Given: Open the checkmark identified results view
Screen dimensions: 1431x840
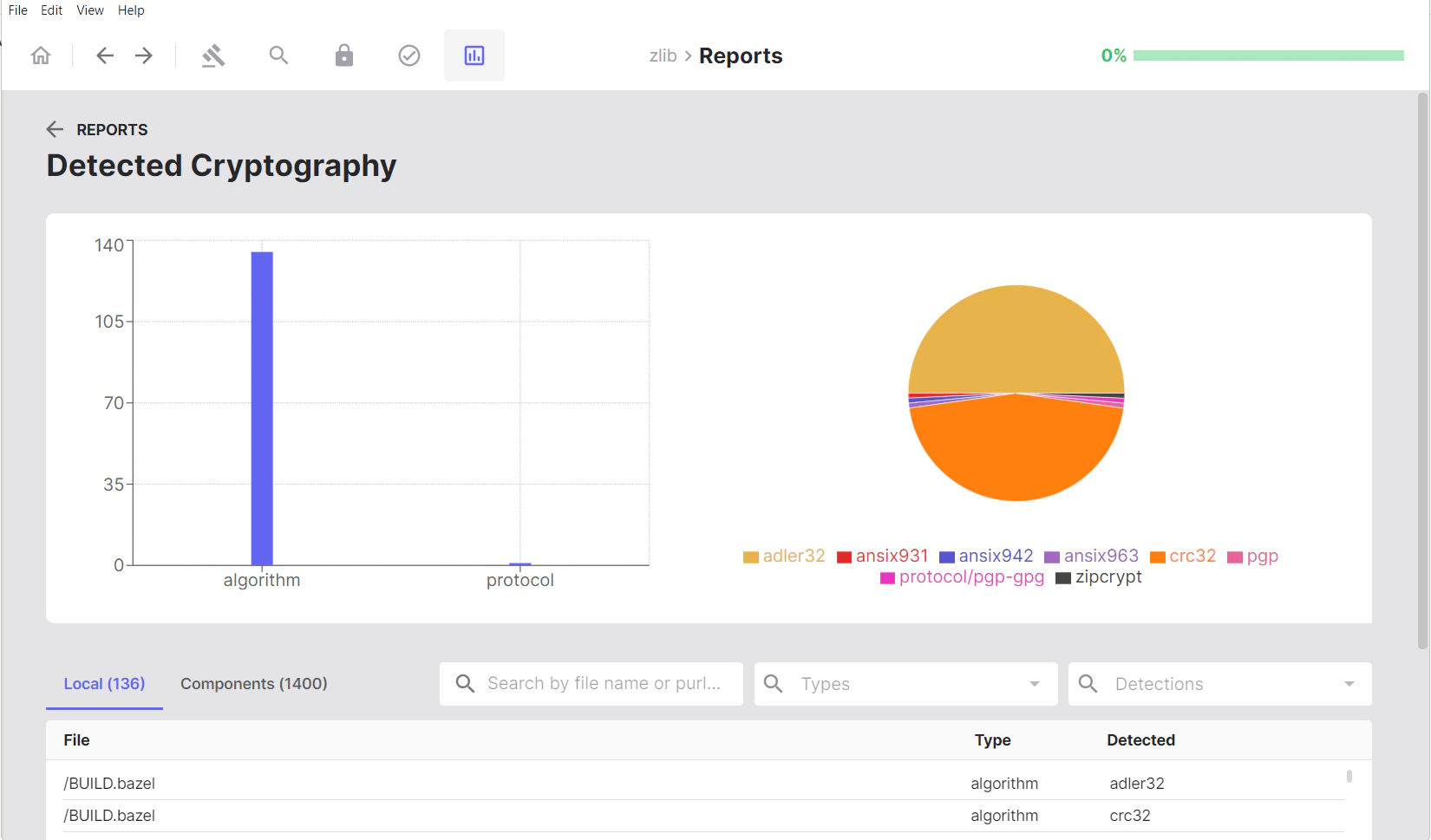Looking at the screenshot, I should tap(409, 55).
